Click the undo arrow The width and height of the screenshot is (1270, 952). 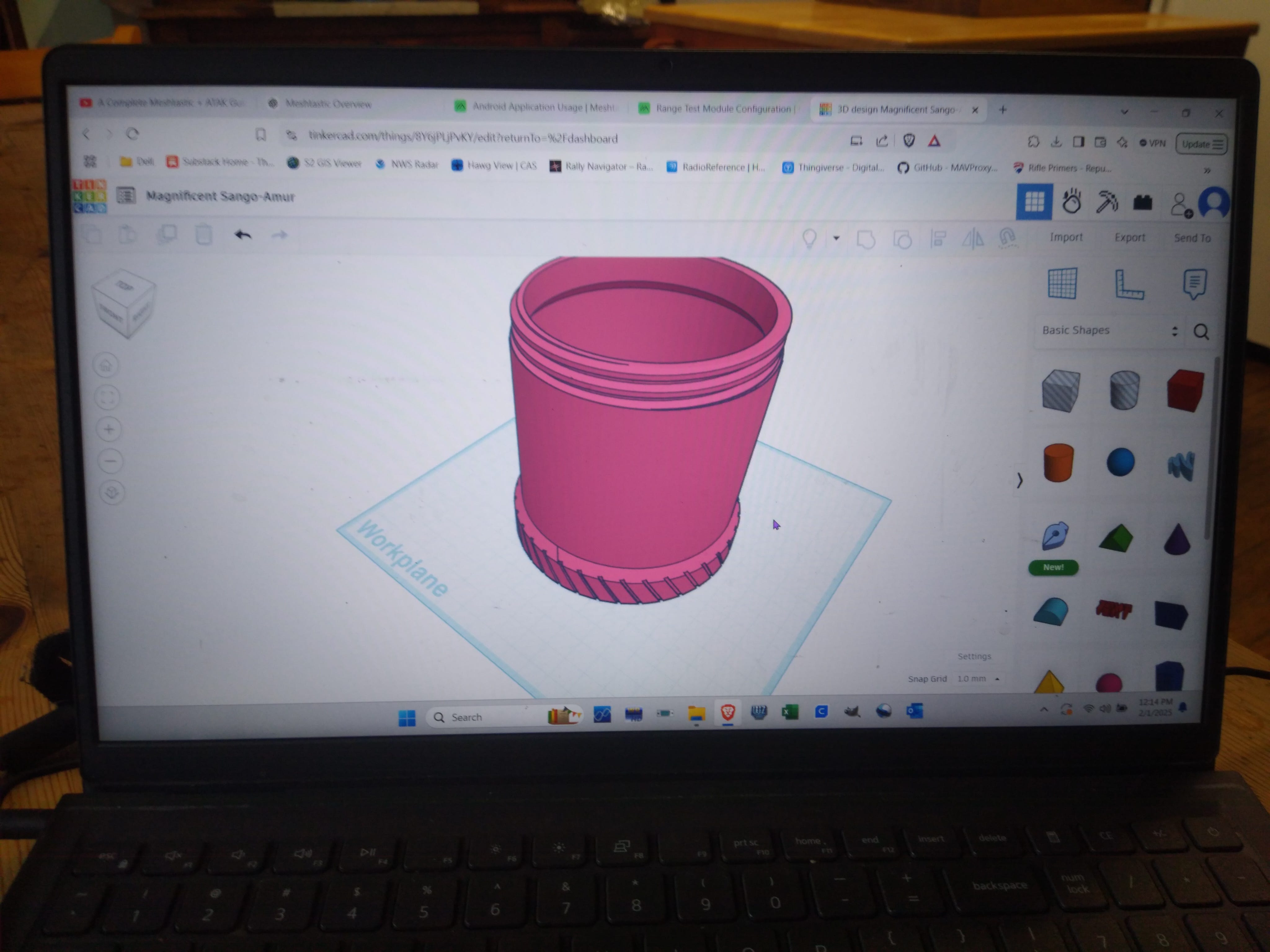(x=243, y=235)
